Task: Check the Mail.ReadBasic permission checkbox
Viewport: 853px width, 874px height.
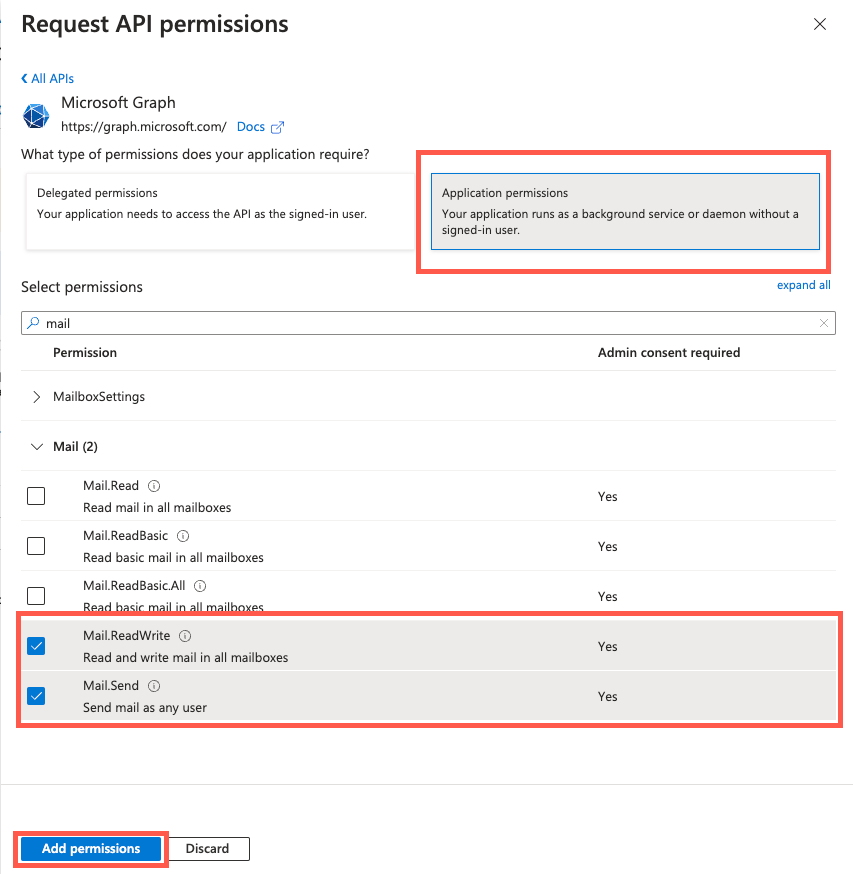Action: (36, 546)
